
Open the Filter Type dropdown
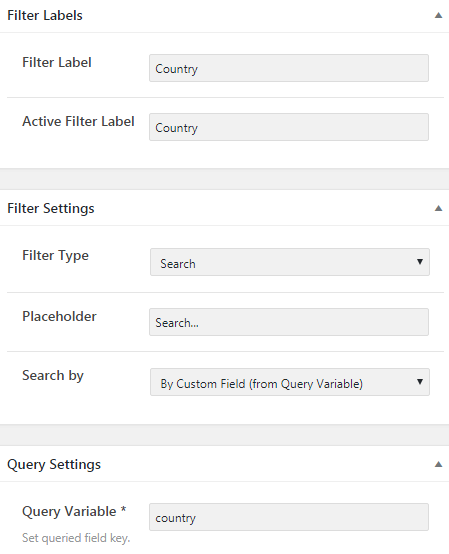click(290, 262)
